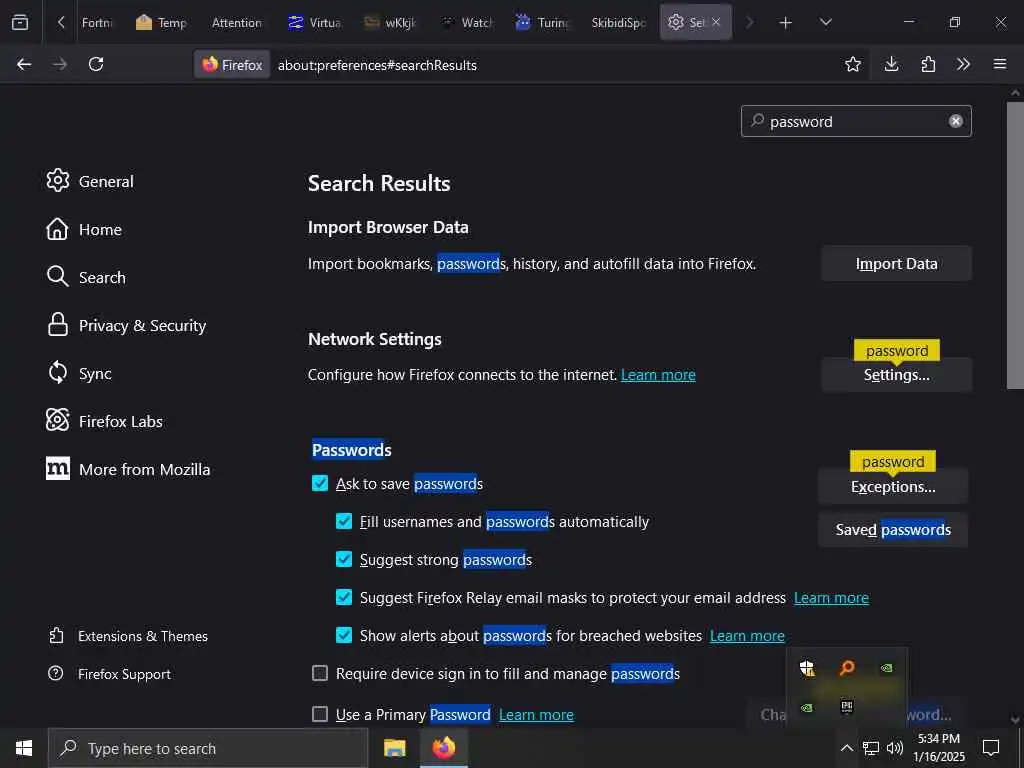1024x768 pixels.
Task: Close the Settings tab
Action: click(716, 22)
